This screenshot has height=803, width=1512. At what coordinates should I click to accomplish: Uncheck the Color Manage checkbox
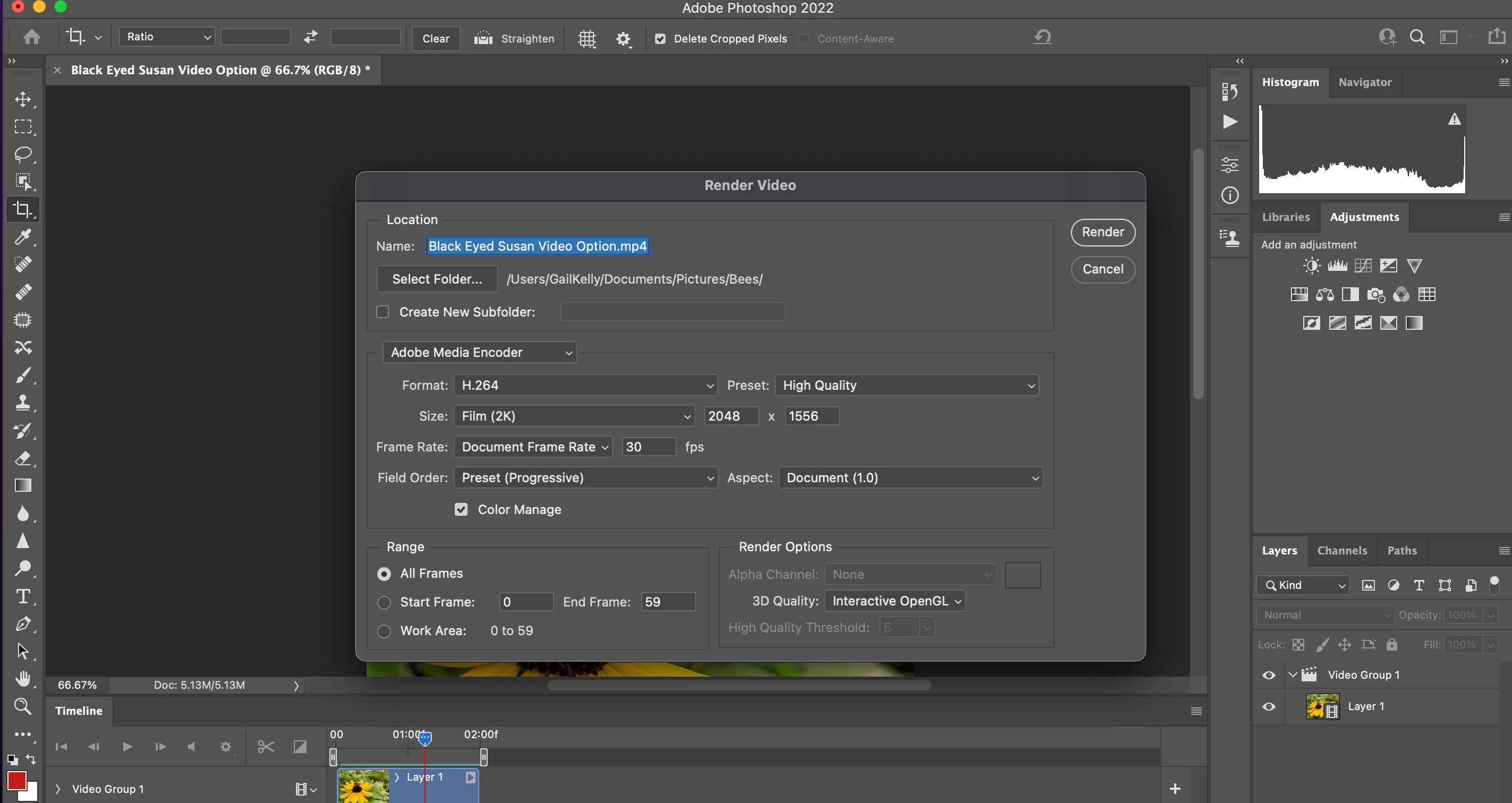tap(461, 509)
